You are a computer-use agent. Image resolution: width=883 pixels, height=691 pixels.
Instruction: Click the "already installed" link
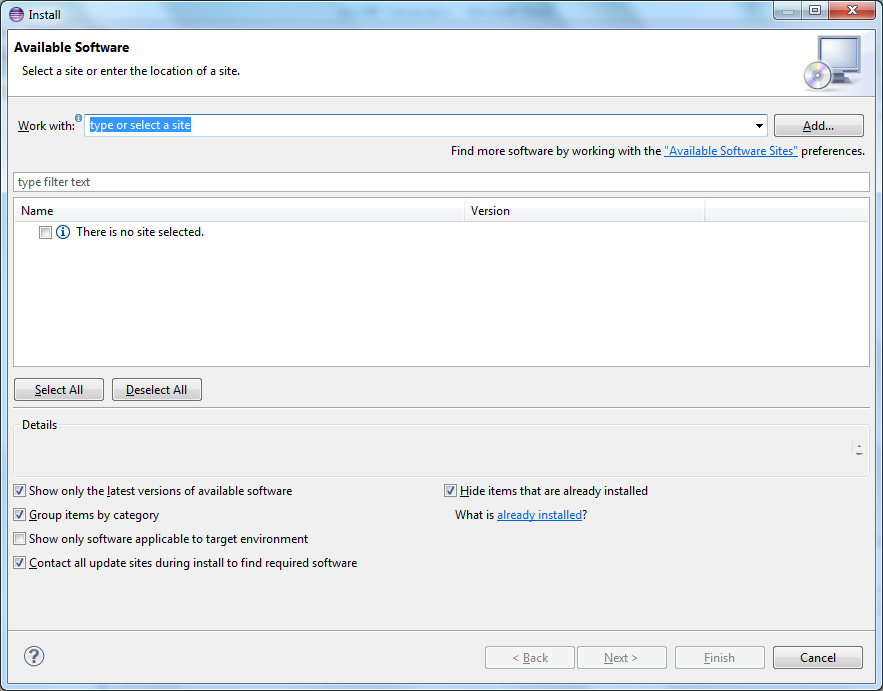coord(541,515)
